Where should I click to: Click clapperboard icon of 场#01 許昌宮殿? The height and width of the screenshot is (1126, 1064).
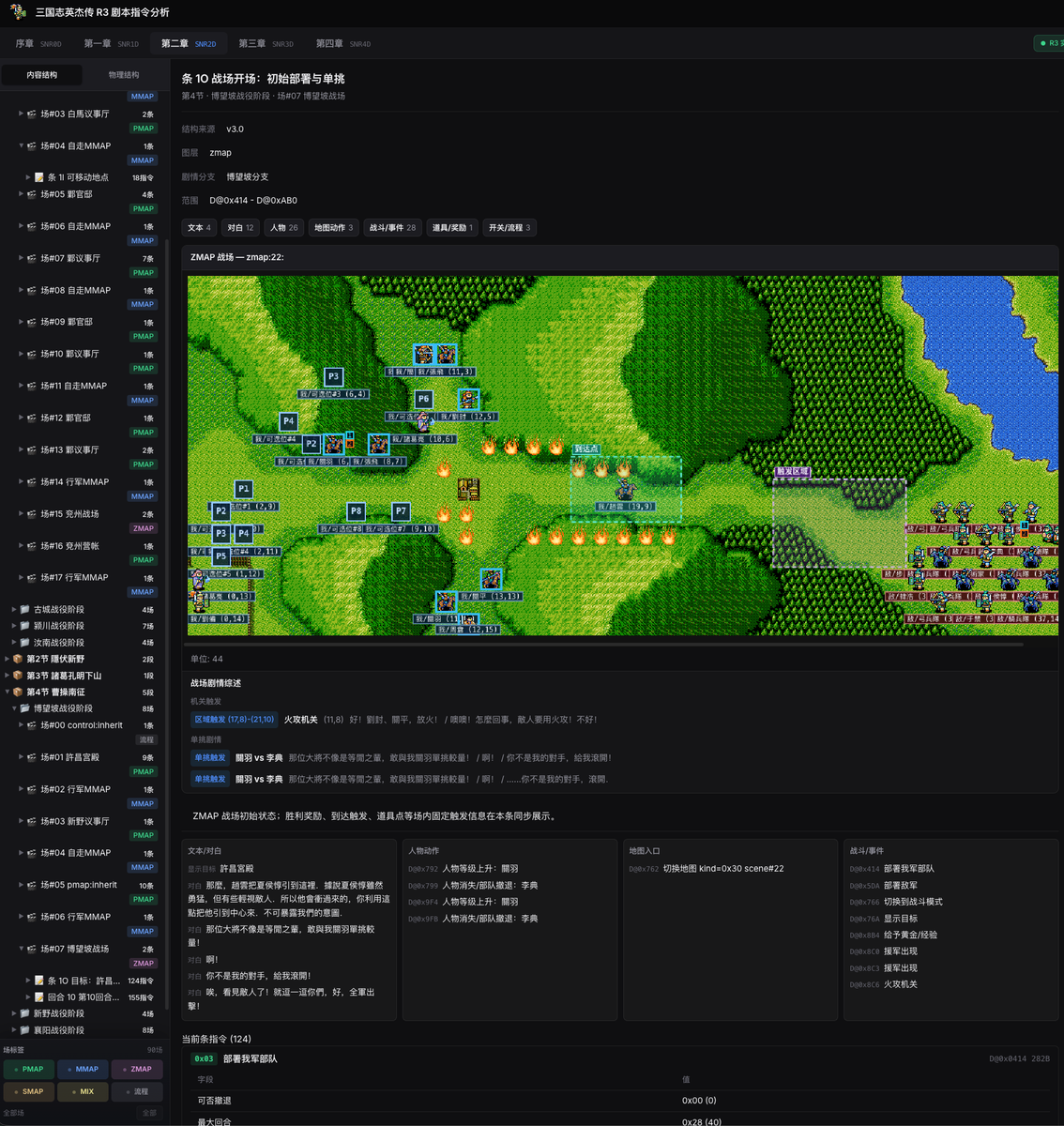pos(32,757)
